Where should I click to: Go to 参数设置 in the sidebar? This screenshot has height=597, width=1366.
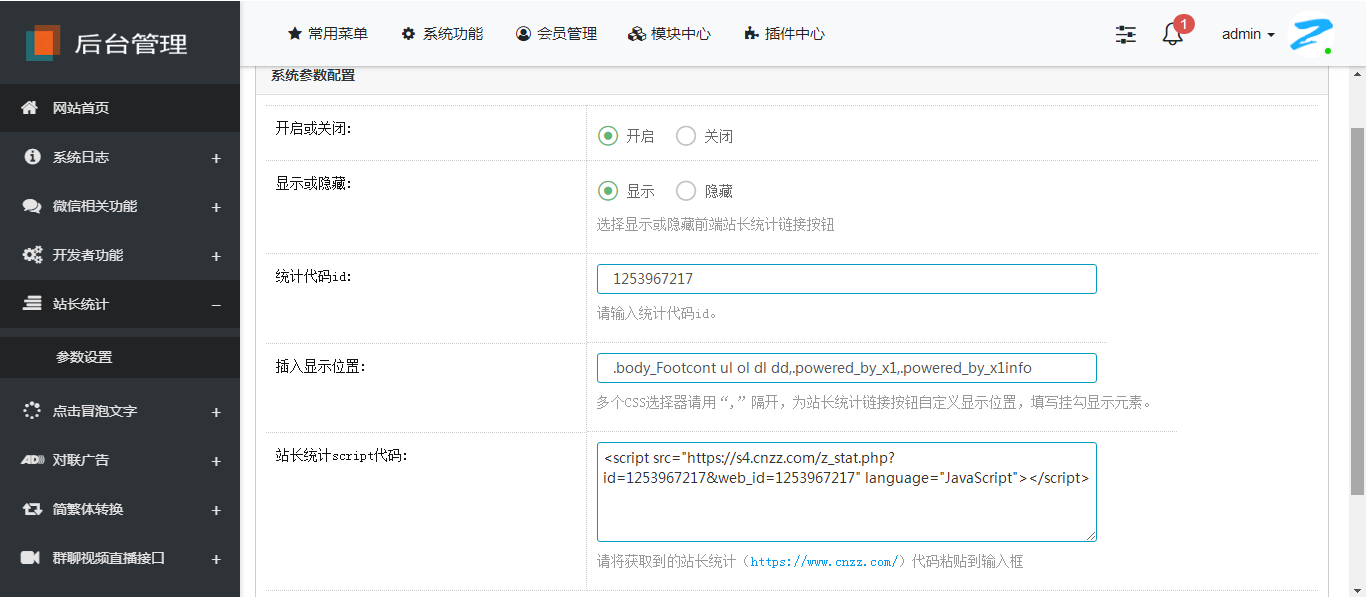click(84, 357)
